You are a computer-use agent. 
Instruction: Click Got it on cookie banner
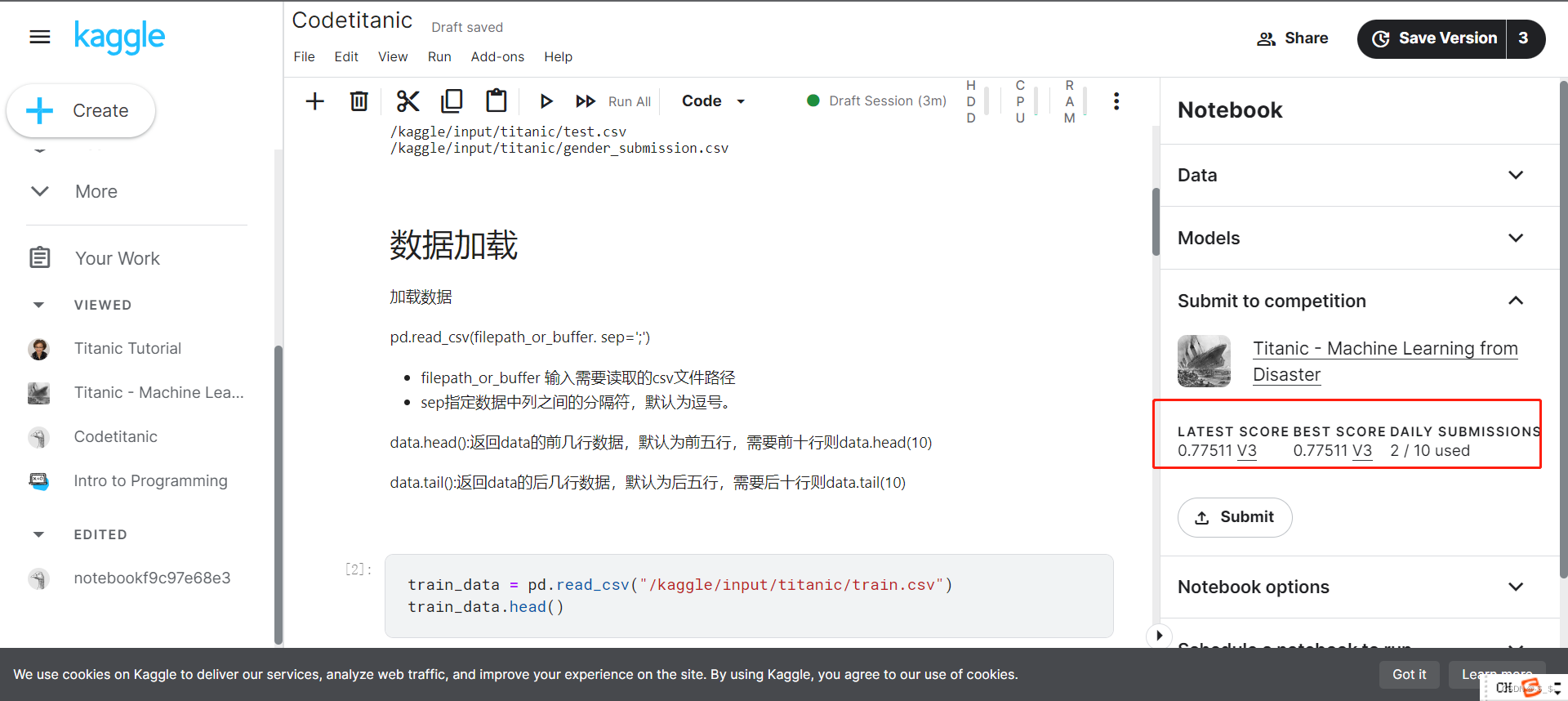[x=1409, y=674]
